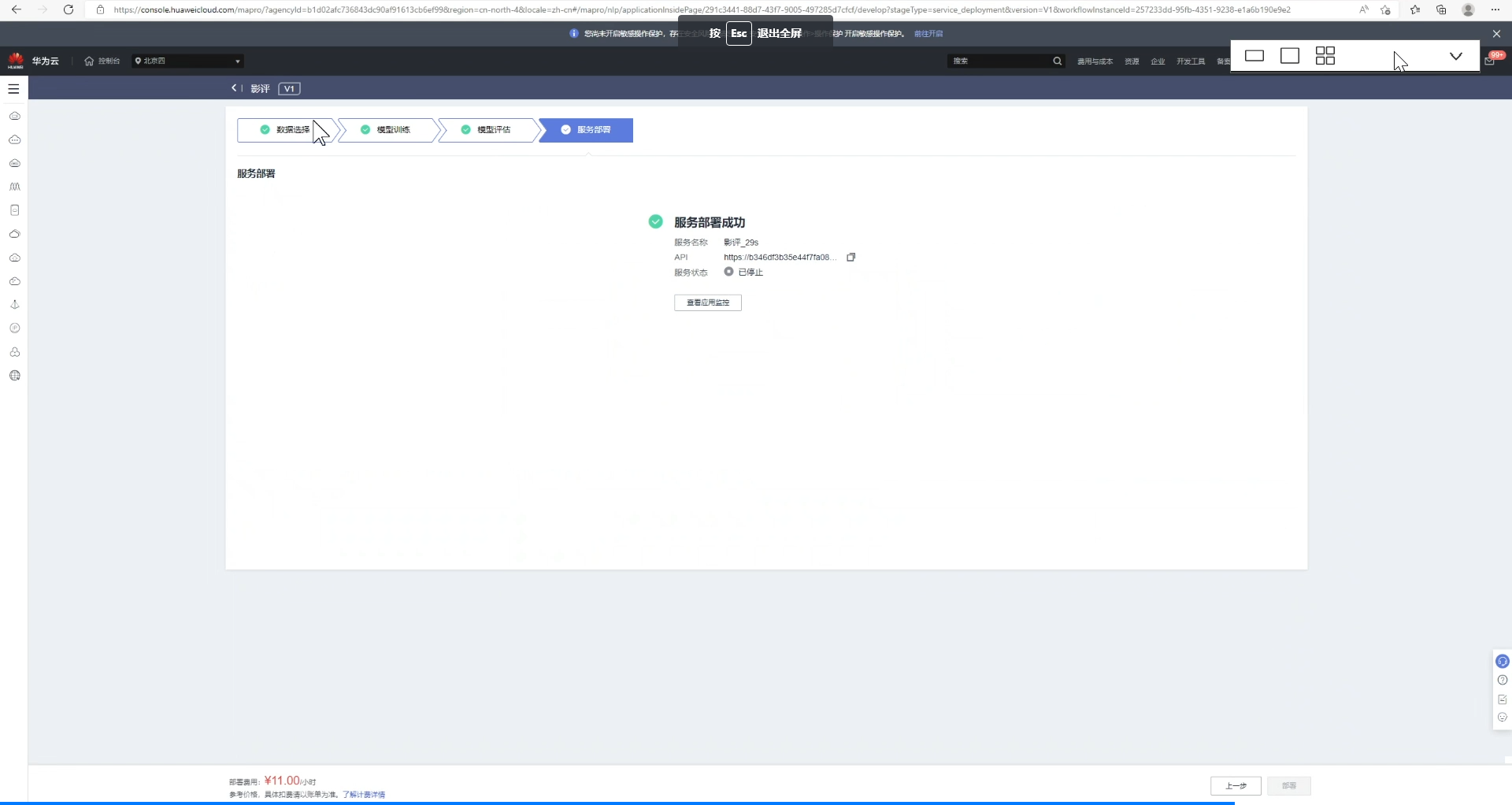The width and height of the screenshot is (1512, 805).
Task: Select the V1 version badge
Action: pos(289,89)
